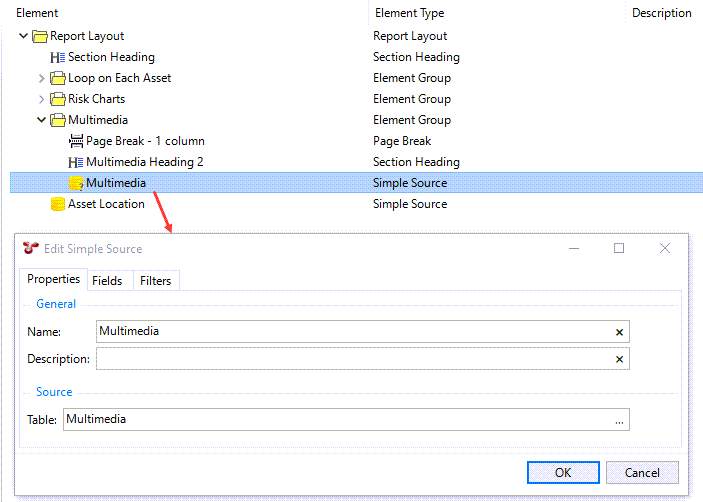This screenshot has width=703, height=502.
Task: Expand the Risk Charts group
Action: [x=41, y=99]
